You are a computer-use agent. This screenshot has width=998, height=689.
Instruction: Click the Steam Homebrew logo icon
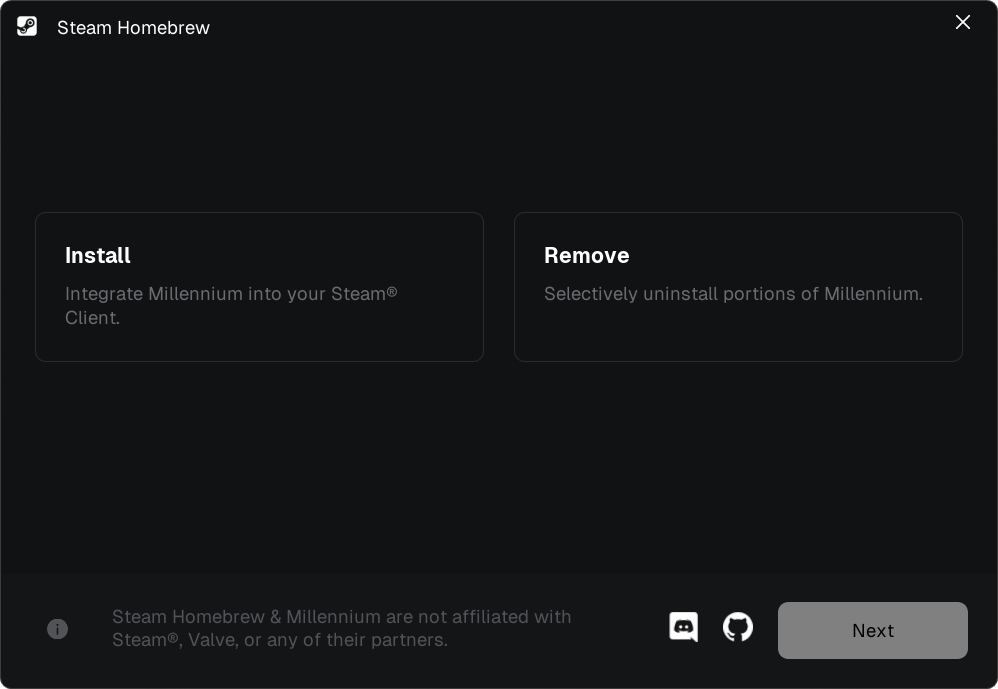pyautogui.click(x=27, y=27)
